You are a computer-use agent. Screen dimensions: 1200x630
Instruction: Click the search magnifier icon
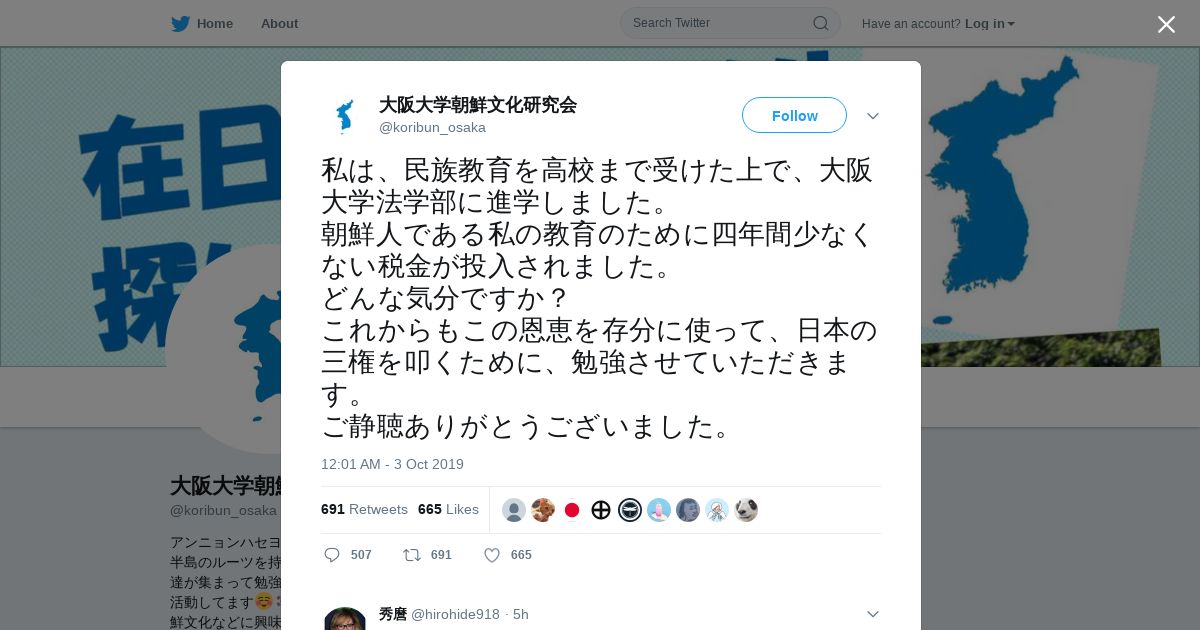820,23
